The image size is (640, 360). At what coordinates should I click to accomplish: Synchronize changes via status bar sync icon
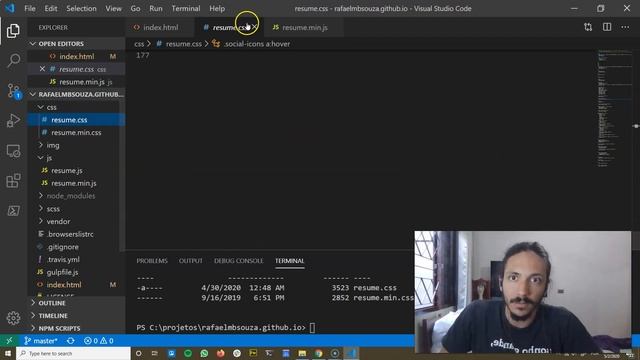71,340
